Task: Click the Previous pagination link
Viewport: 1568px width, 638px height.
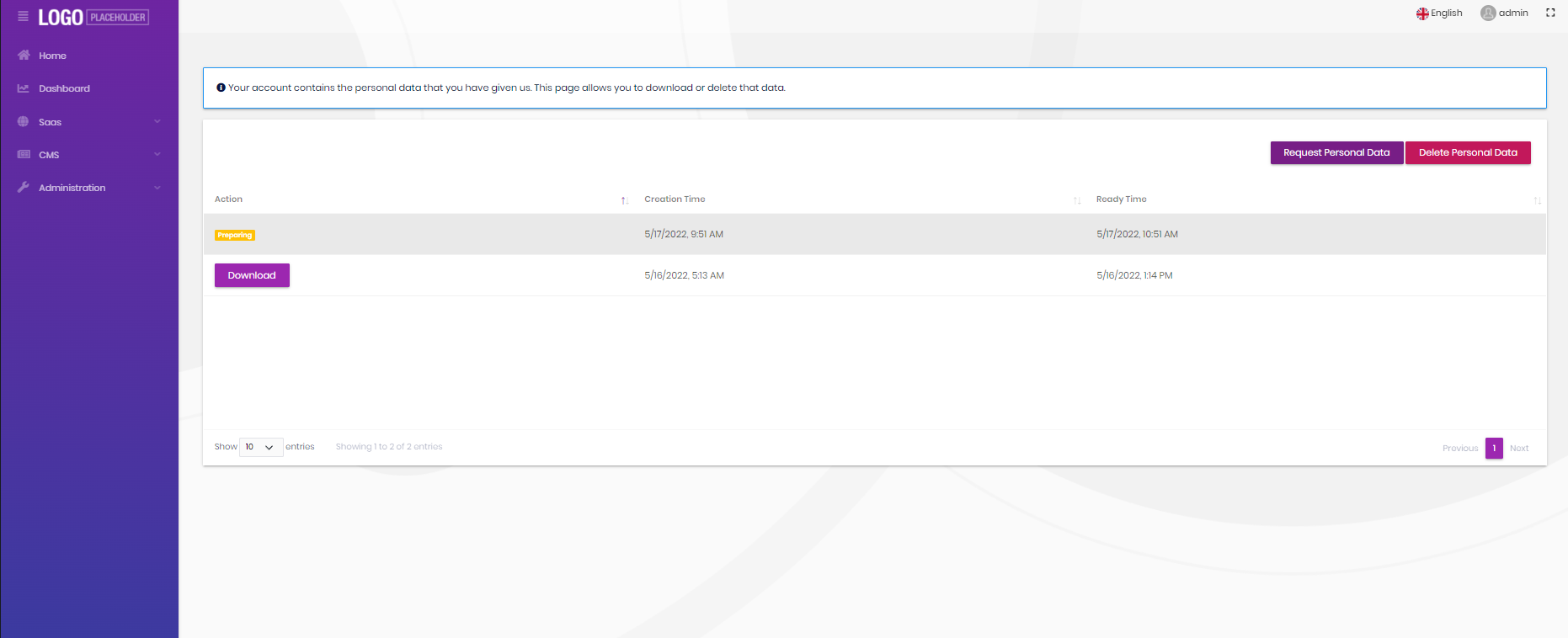Action: click(1460, 449)
